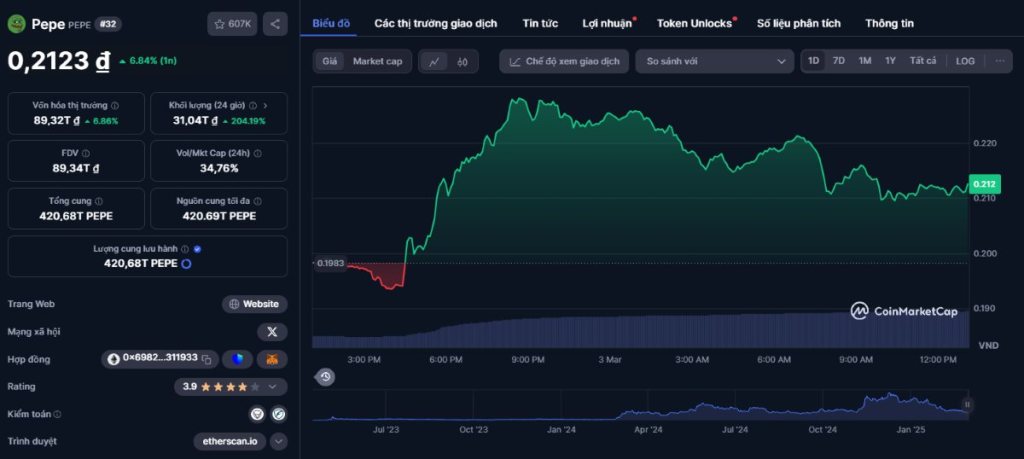Click the history clock icon below chart

point(325,377)
